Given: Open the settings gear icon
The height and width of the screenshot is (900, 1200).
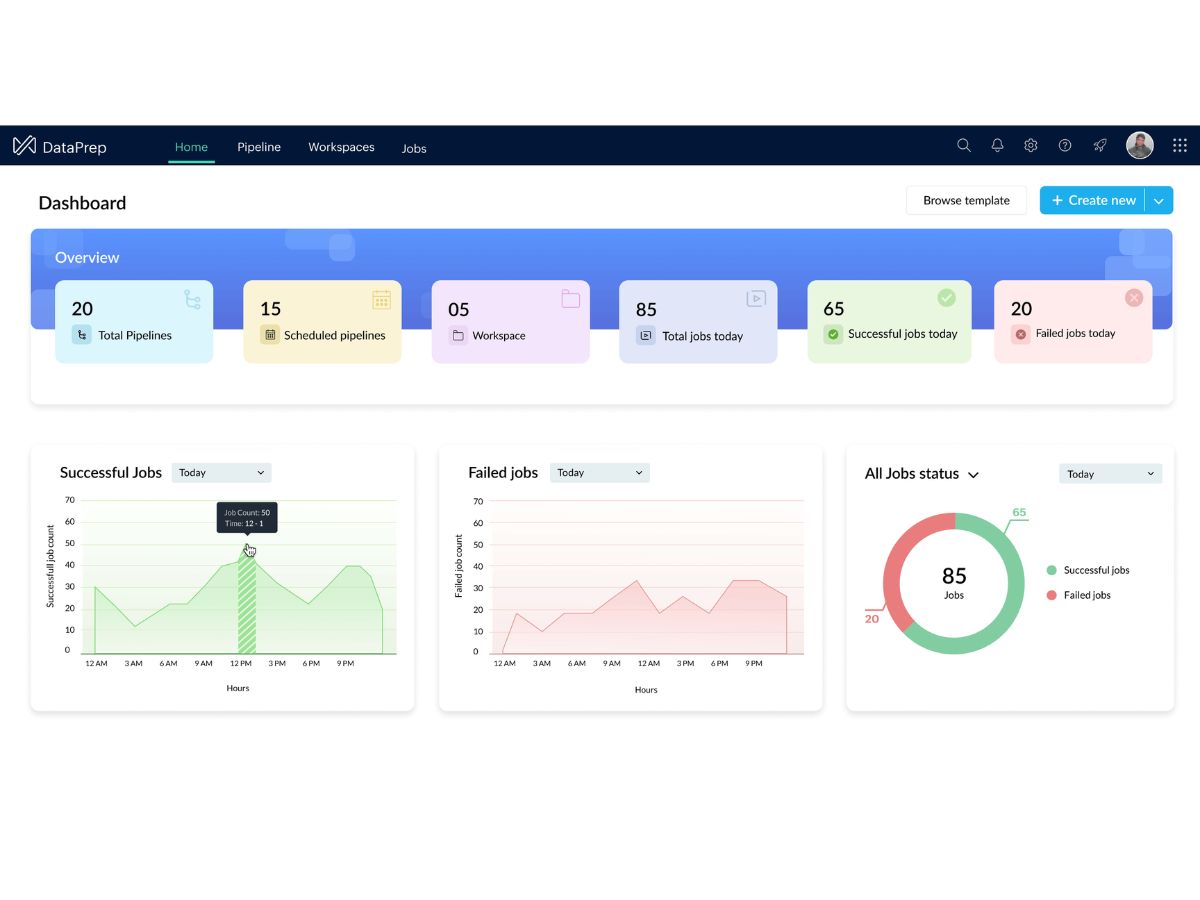Looking at the screenshot, I should (x=1031, y=145).
